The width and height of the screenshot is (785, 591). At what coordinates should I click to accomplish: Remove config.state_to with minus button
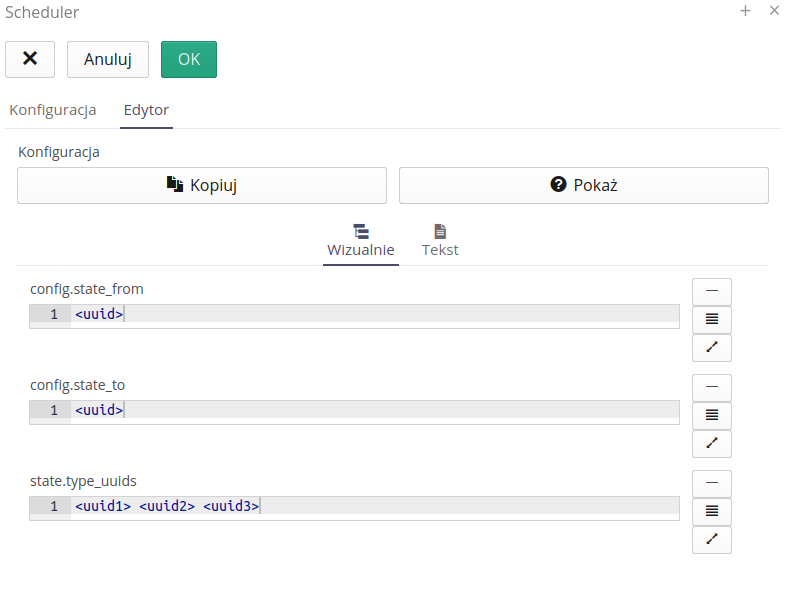(x=712, y=387)
